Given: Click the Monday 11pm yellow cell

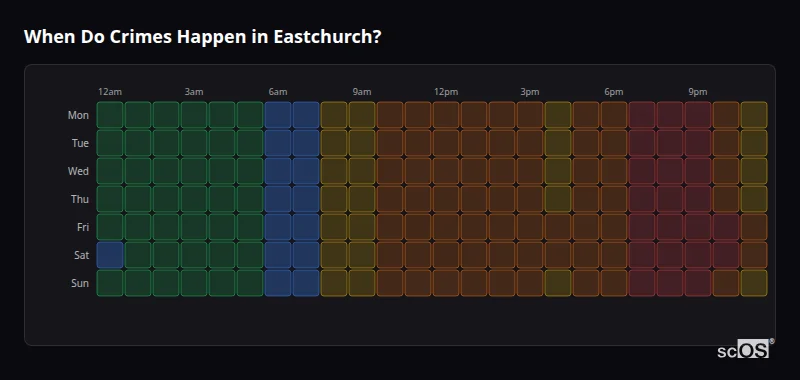Looking at the screenshot, I should click(754, 115).
